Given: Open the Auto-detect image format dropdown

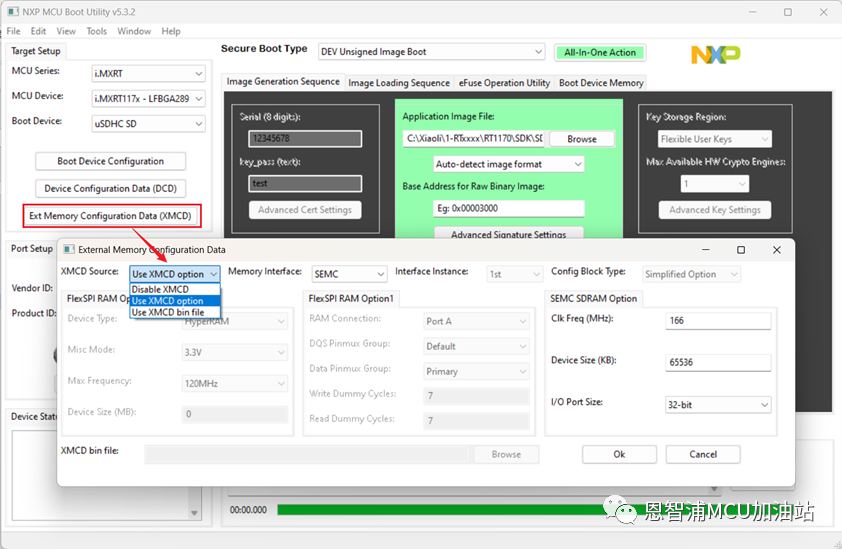Looking at the screenshot, I should [509, 164].
